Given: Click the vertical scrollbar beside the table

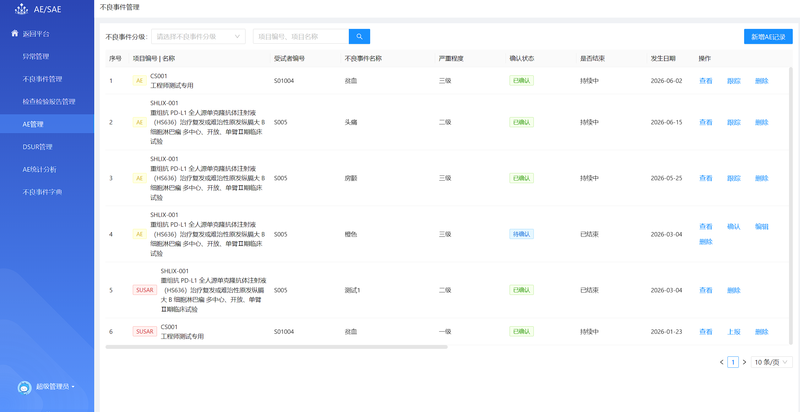Looking at the screenshot, I should pyautogui.click(x=791, y=204).
